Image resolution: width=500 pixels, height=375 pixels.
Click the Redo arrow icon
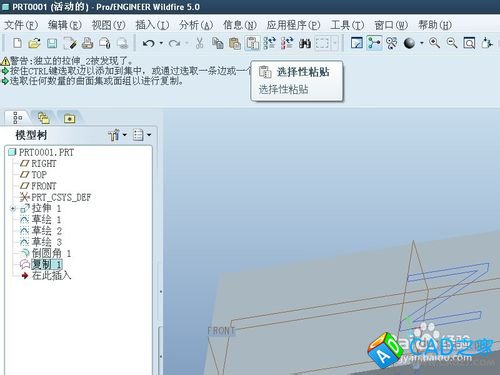pos(175,43)
